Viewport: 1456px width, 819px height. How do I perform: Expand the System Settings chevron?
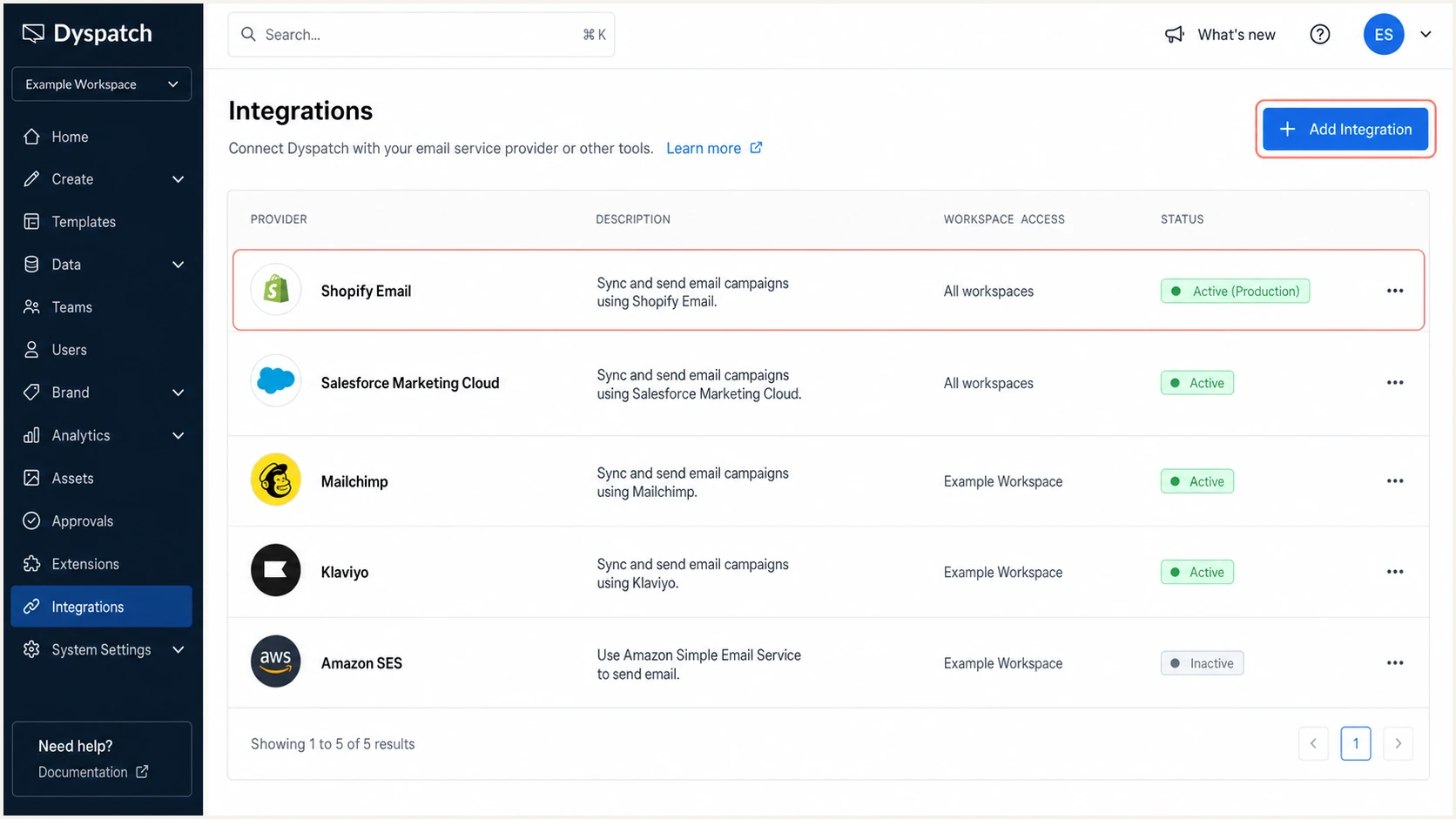point(179,649)
